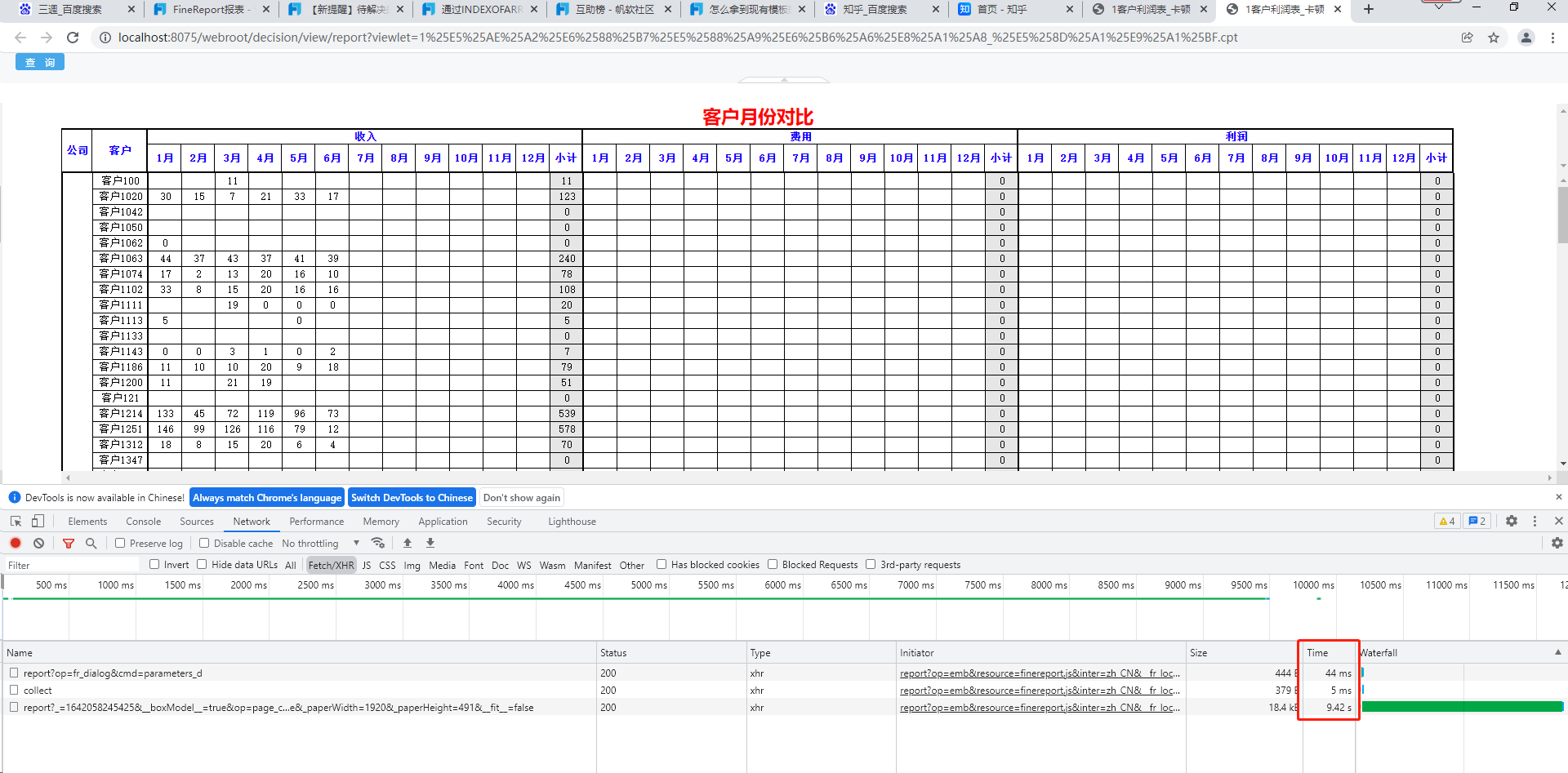Open network conditions wifi icon
The width and height of the screenshot is (1568, 773).
377,543
